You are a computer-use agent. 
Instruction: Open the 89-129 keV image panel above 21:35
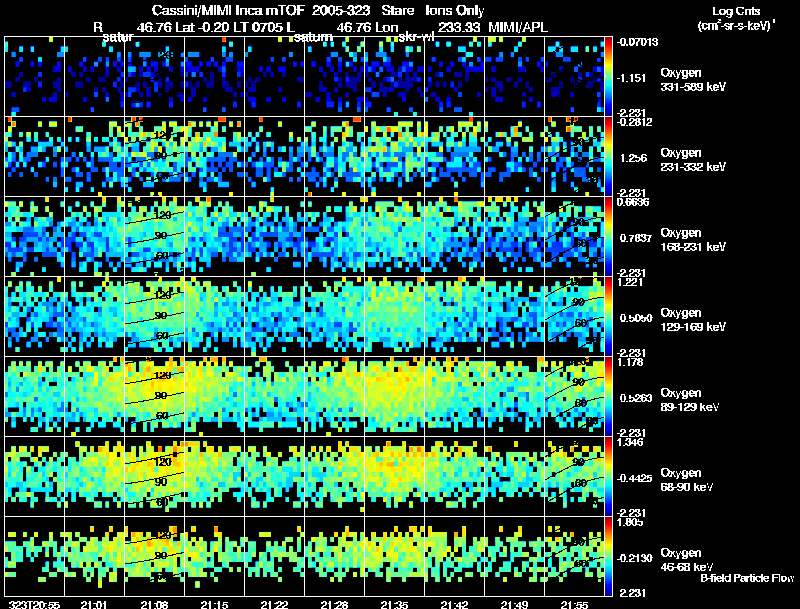coord(394,396)
